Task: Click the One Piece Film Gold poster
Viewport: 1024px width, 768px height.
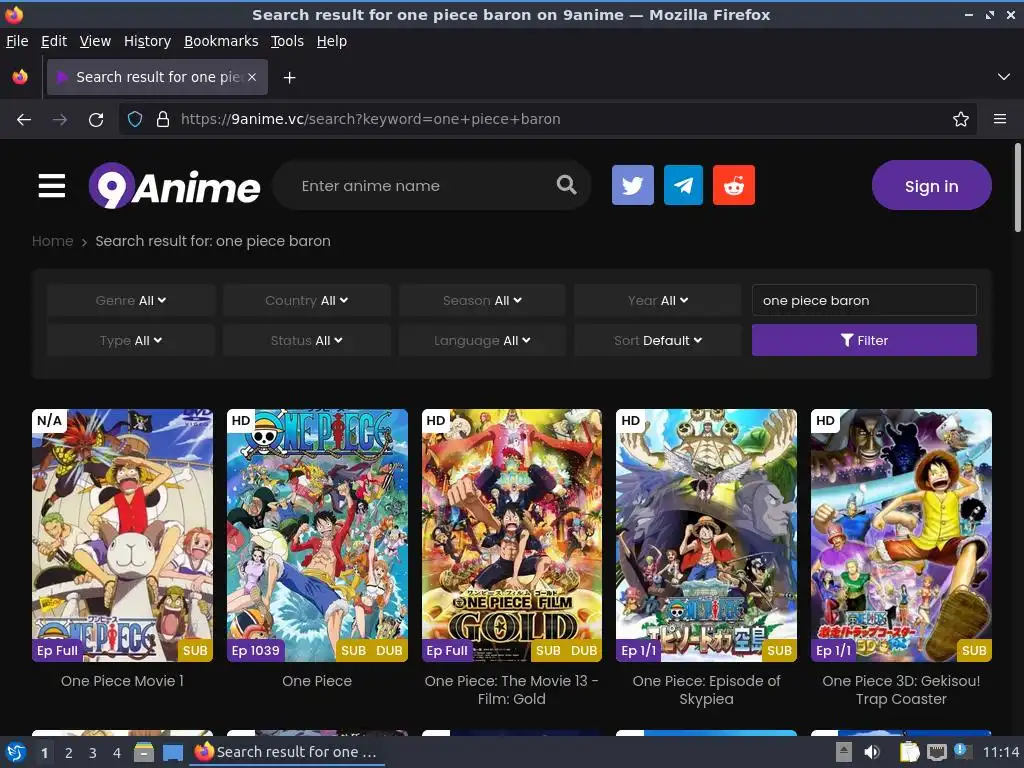Action: pos(511,536)
